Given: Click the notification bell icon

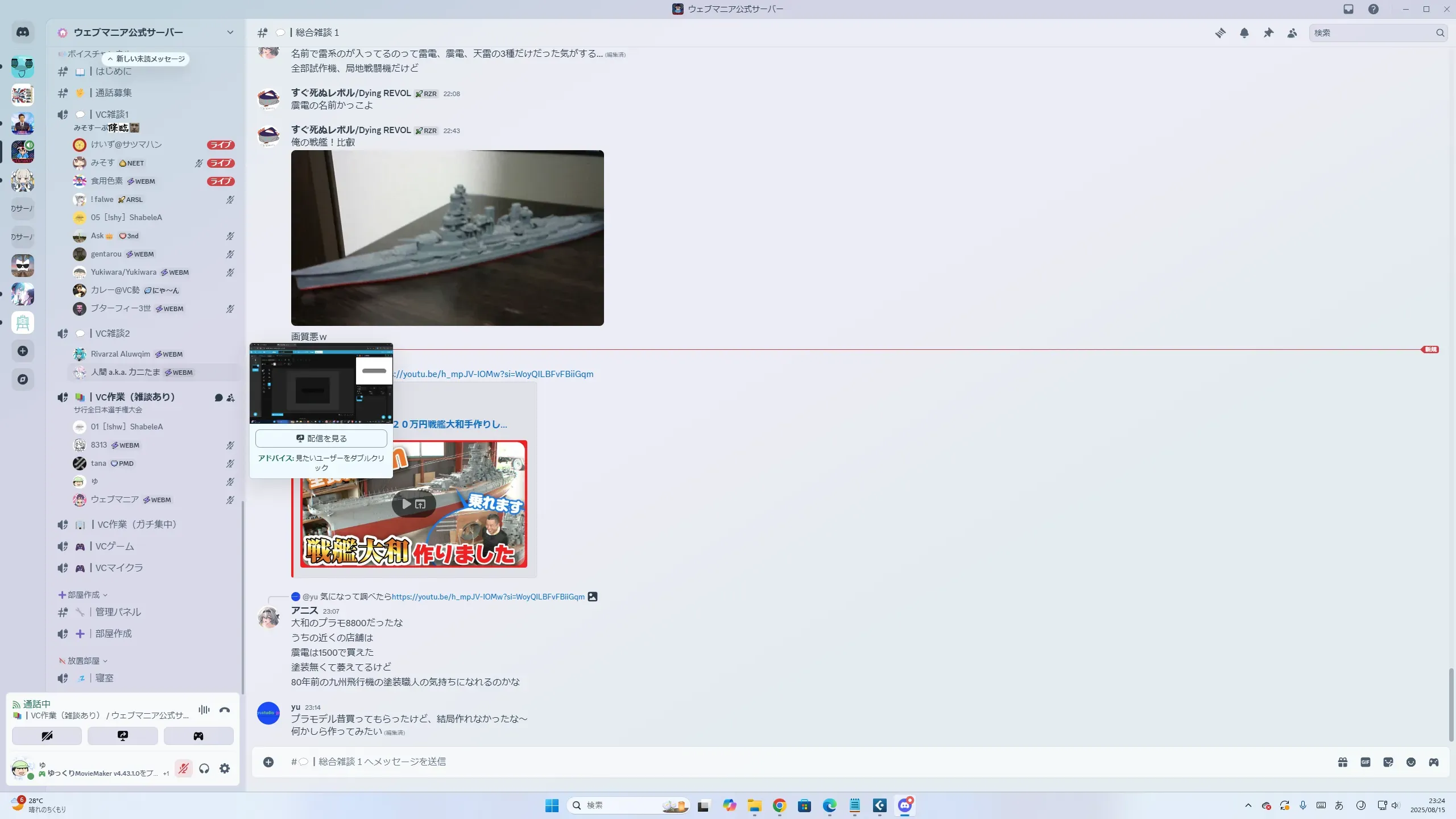Looking at the screenshot, I should pyautogui.click(x=1244, y=33).
